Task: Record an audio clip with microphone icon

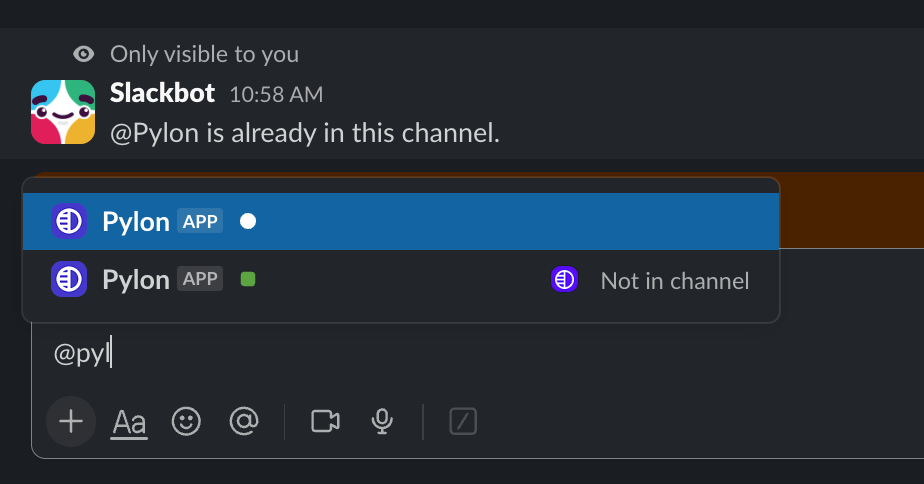Action: tap(381, 421)
